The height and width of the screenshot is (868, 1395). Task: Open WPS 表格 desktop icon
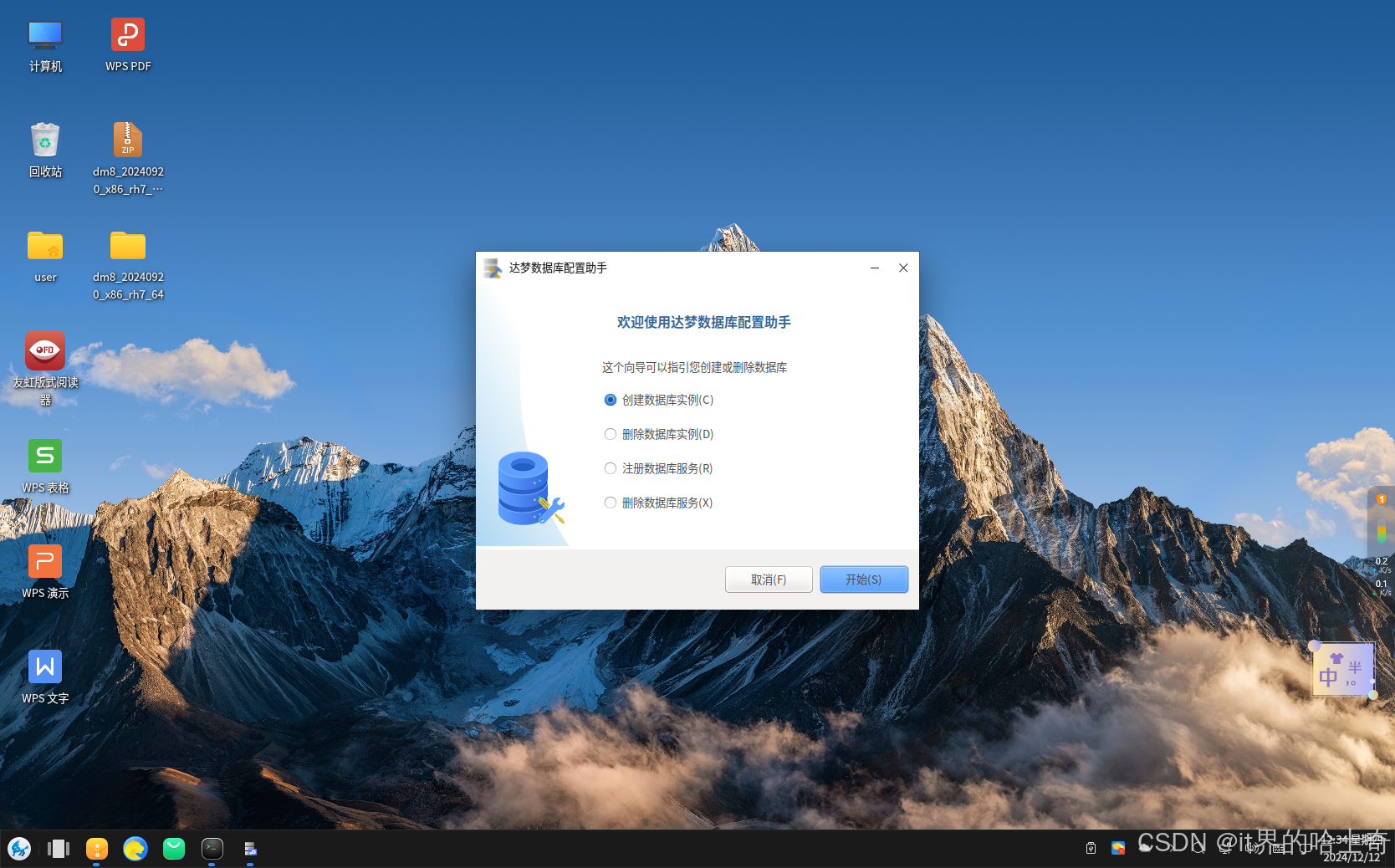coord(45,467)
